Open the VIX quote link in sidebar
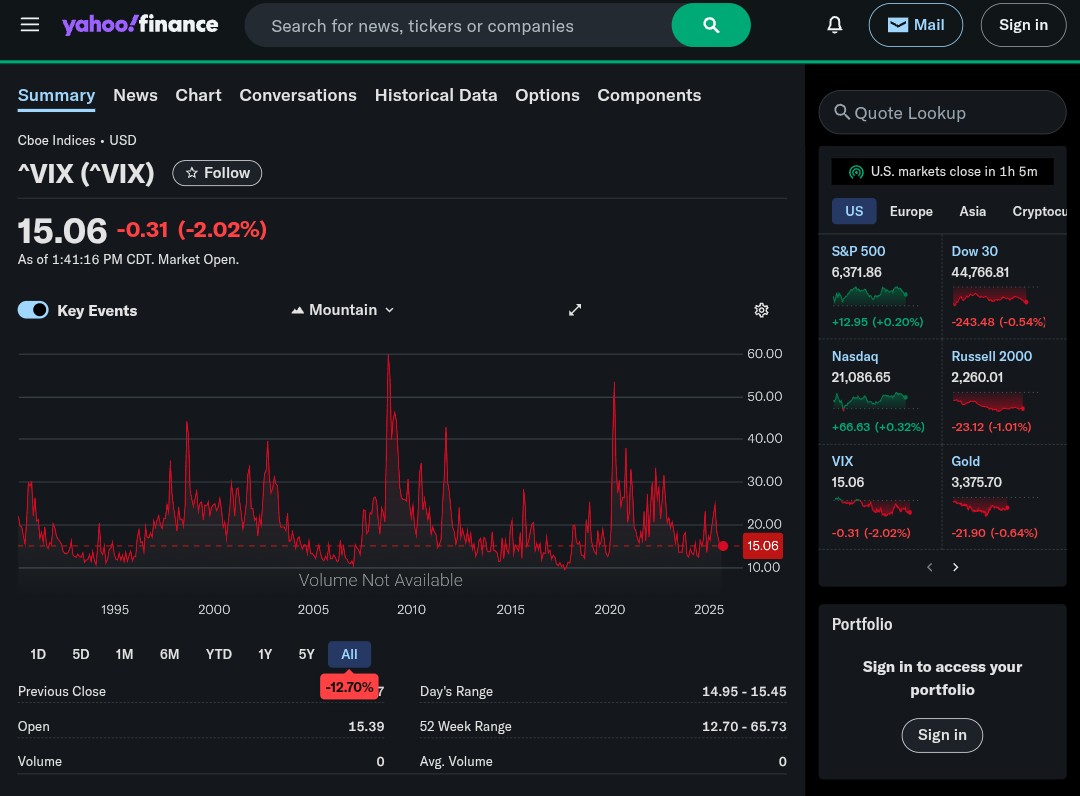The image size is (1080, 796). 842,461
